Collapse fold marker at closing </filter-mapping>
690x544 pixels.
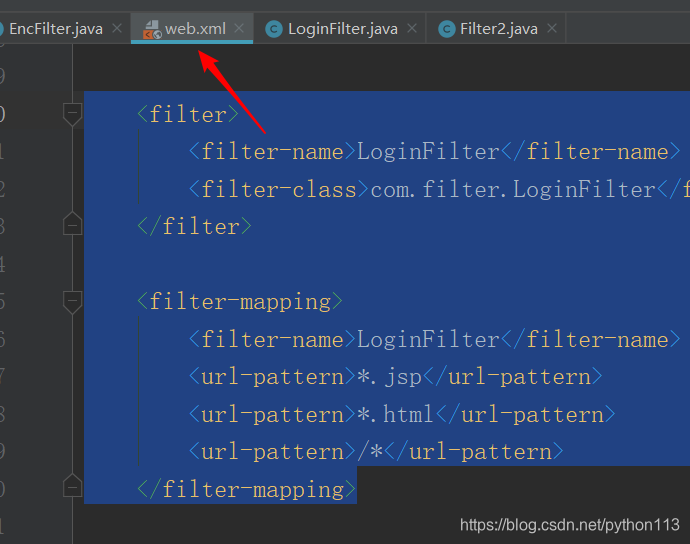point(73,486)
